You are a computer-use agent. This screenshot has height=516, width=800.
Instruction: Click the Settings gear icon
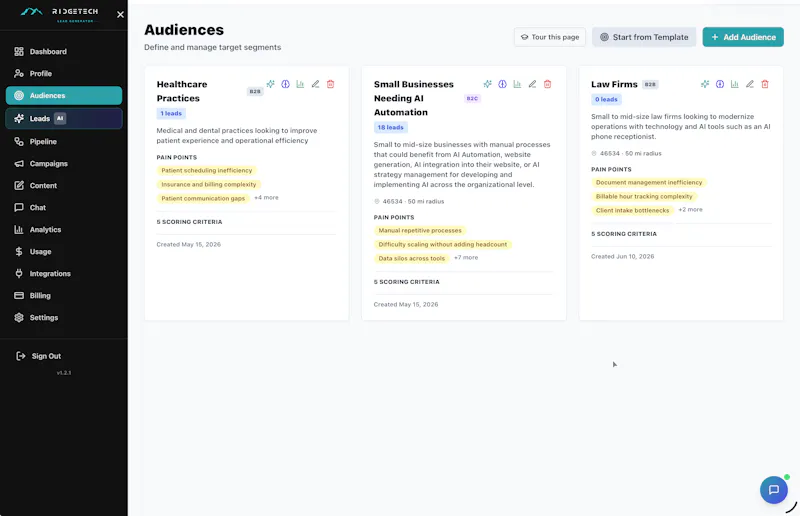click(19, 317)
